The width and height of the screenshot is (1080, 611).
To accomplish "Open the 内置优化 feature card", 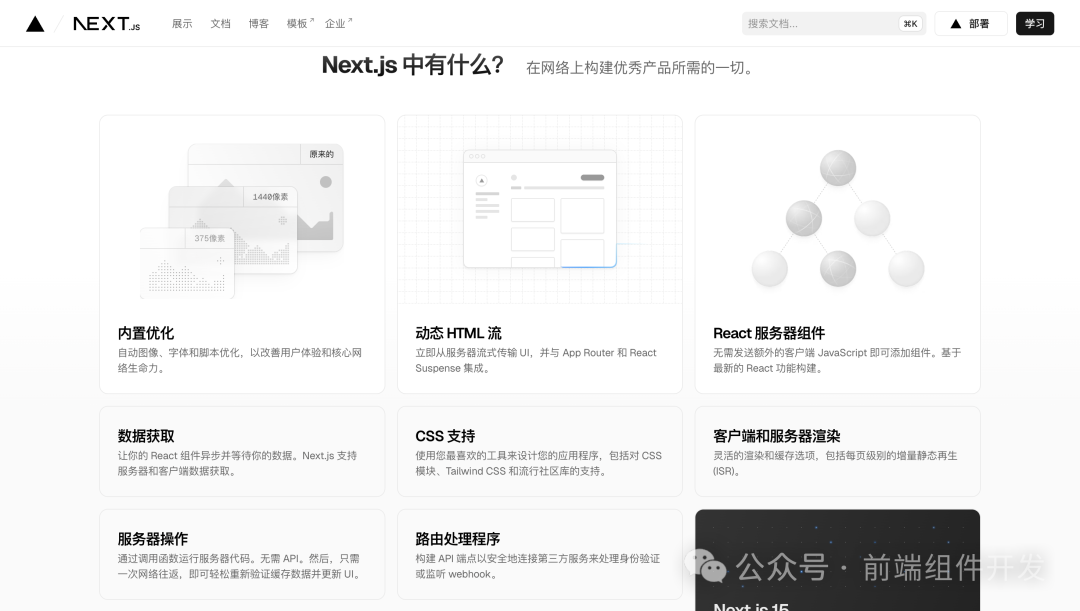I will click(242, 254).
